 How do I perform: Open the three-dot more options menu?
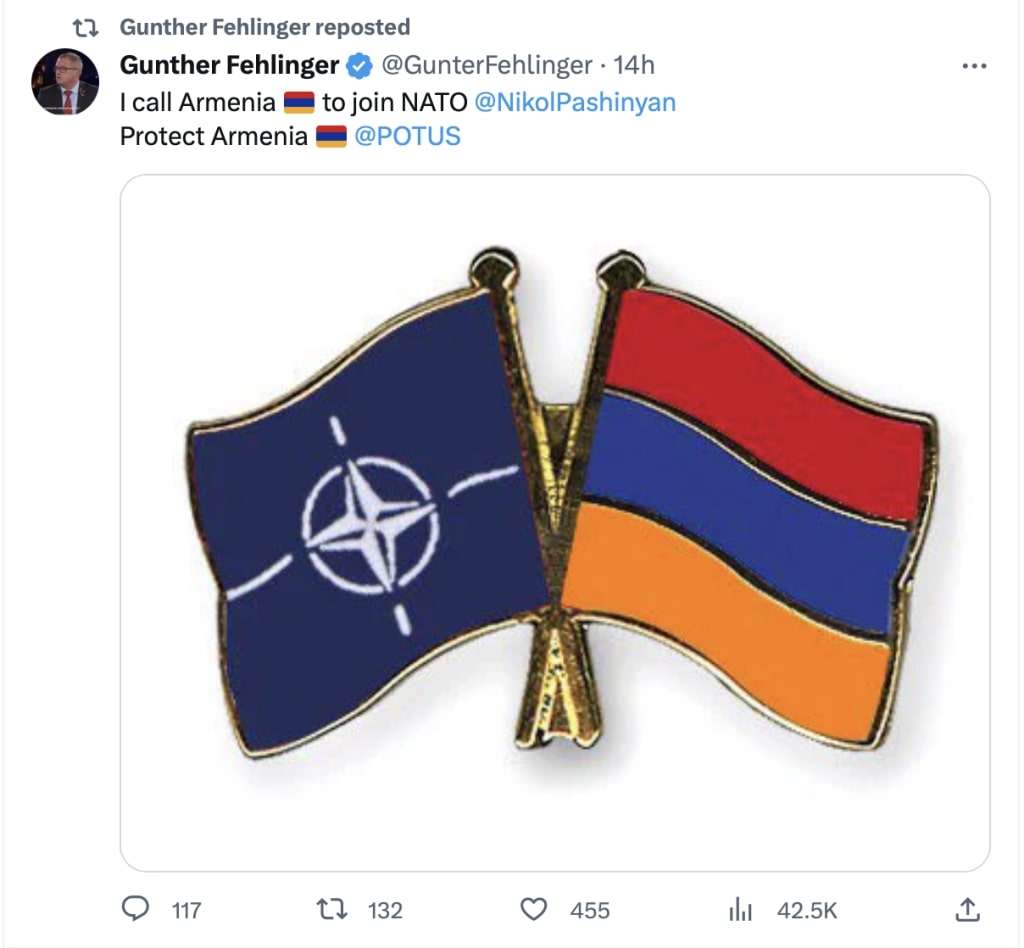coord(974,66)
